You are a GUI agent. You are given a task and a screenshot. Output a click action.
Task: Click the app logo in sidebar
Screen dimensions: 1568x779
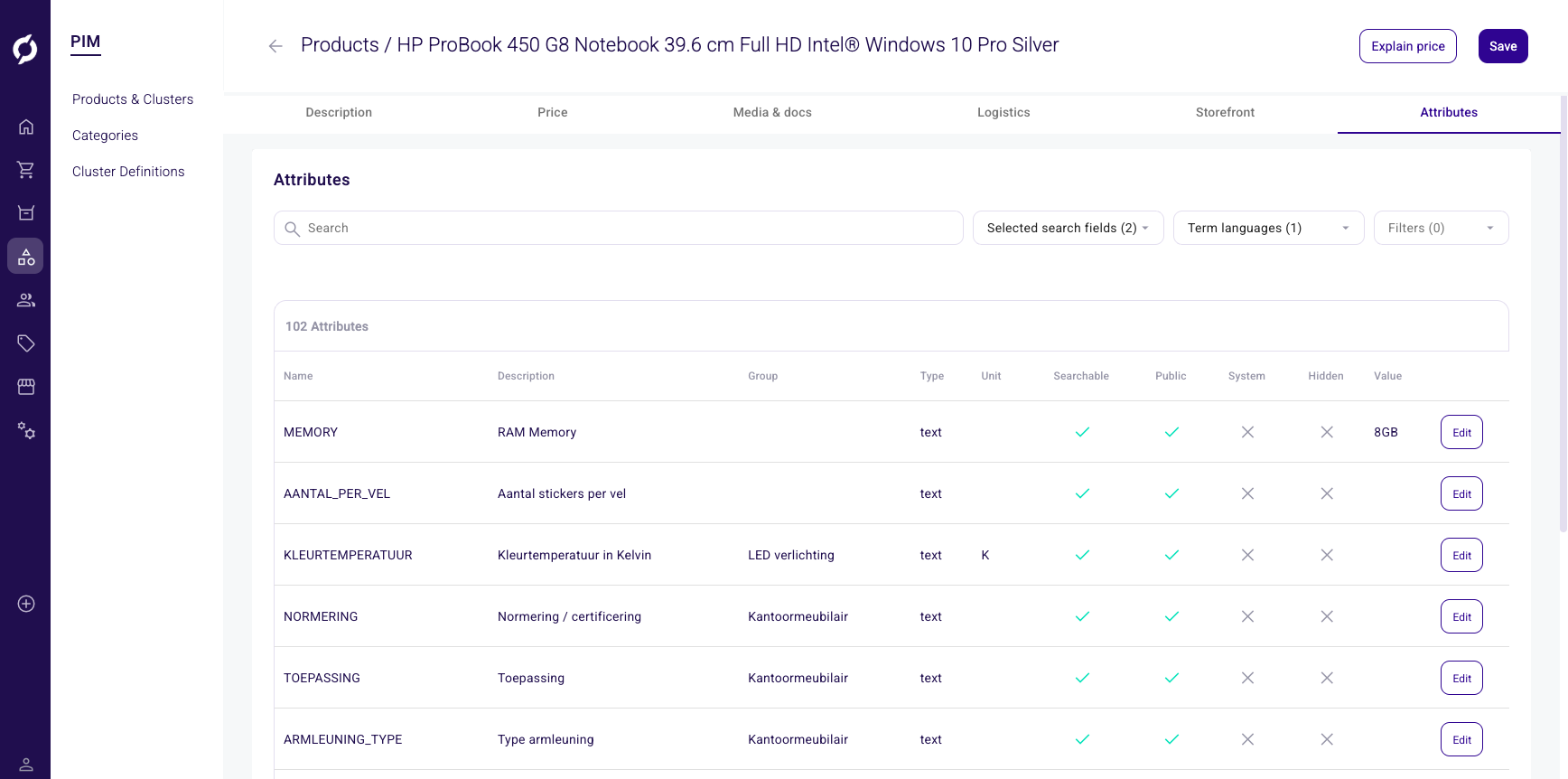(25, 49)
